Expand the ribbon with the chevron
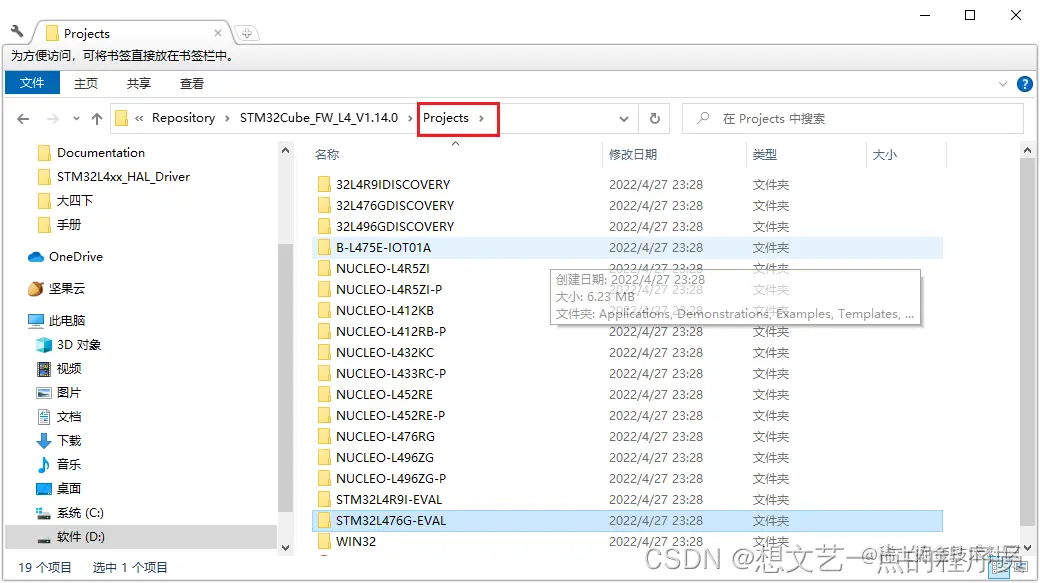This screenshot has width=1040, height=583. coord(1003,84)
